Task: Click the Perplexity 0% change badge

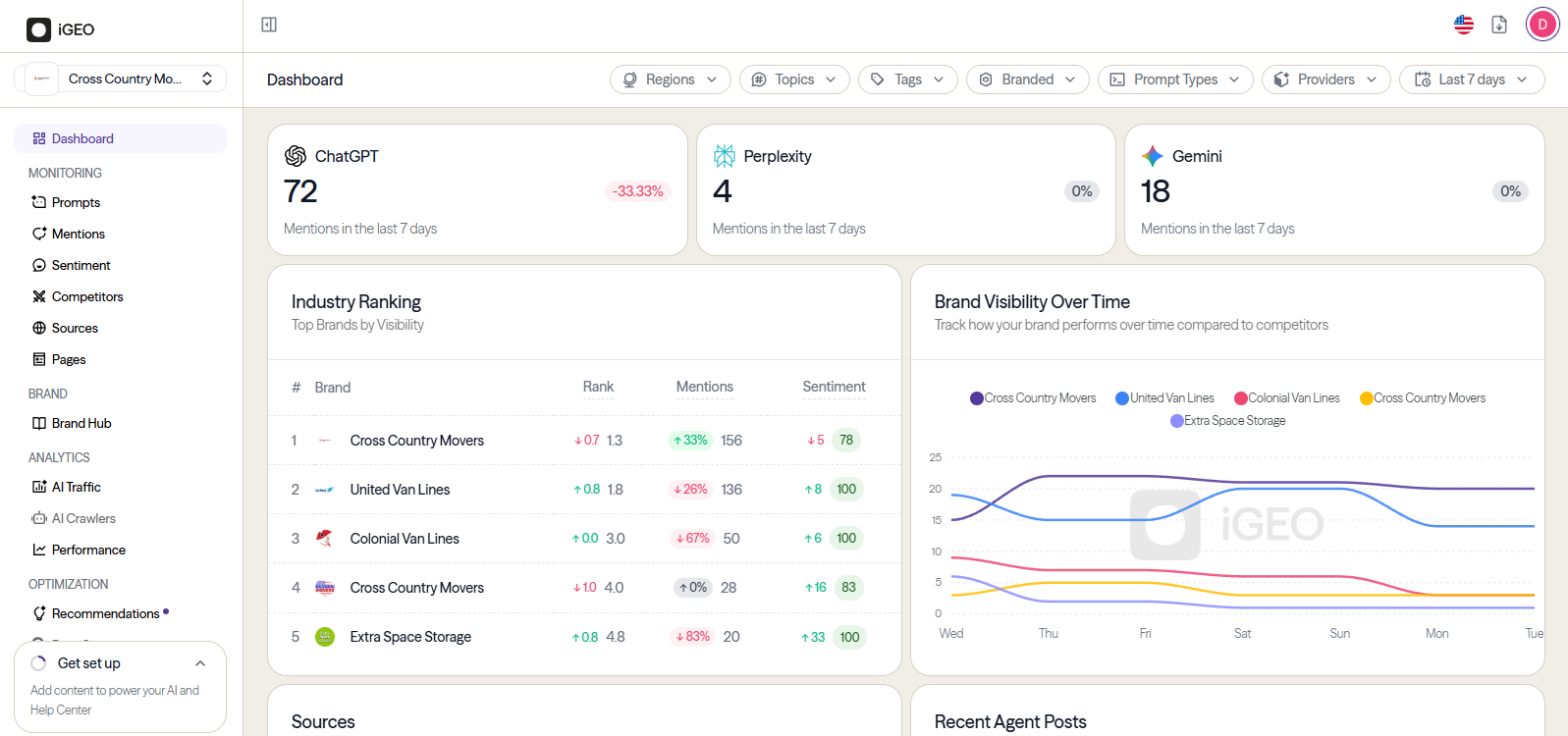Action: coord(1082,191)
